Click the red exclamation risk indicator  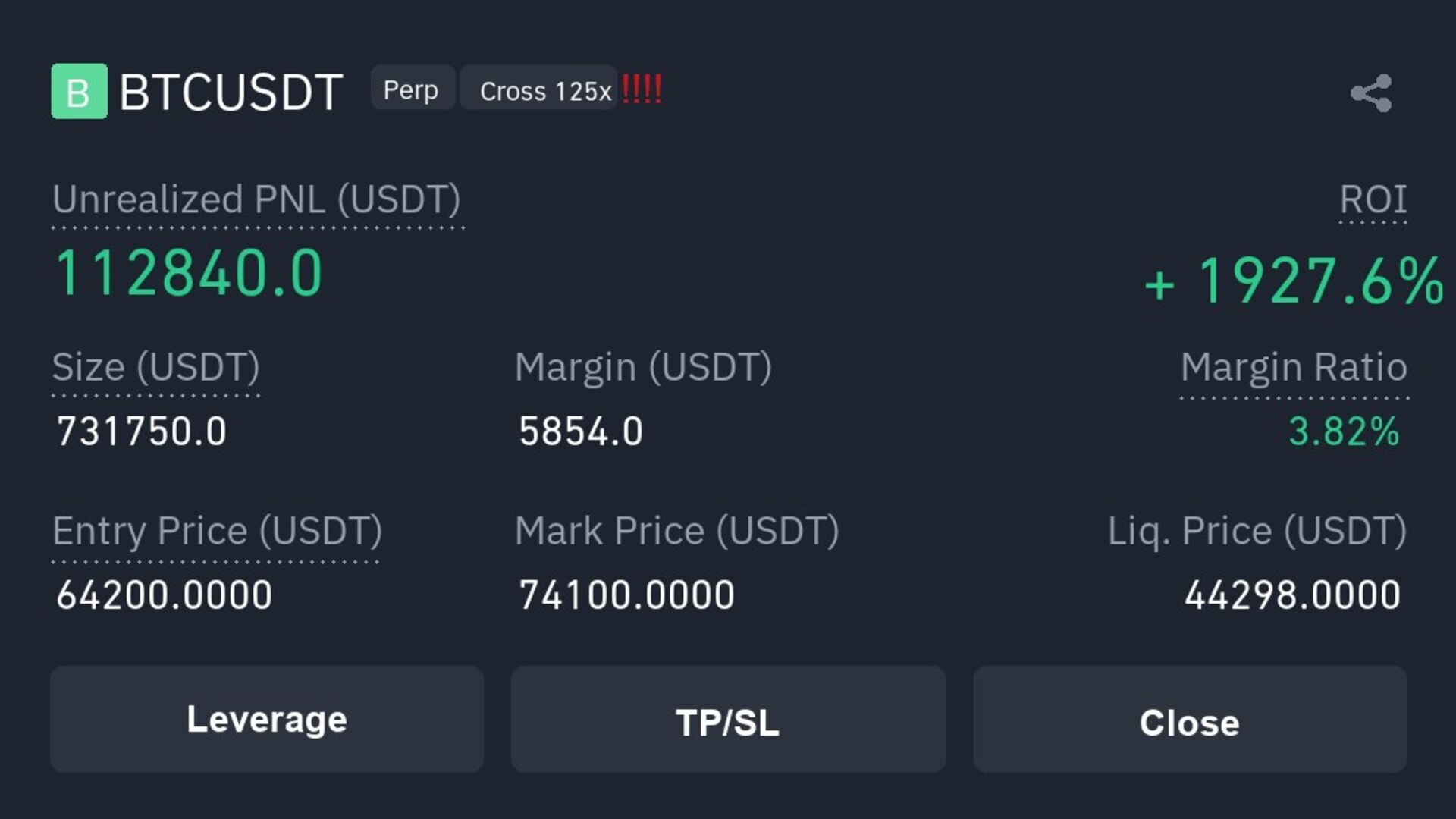[x=642, y=89]
